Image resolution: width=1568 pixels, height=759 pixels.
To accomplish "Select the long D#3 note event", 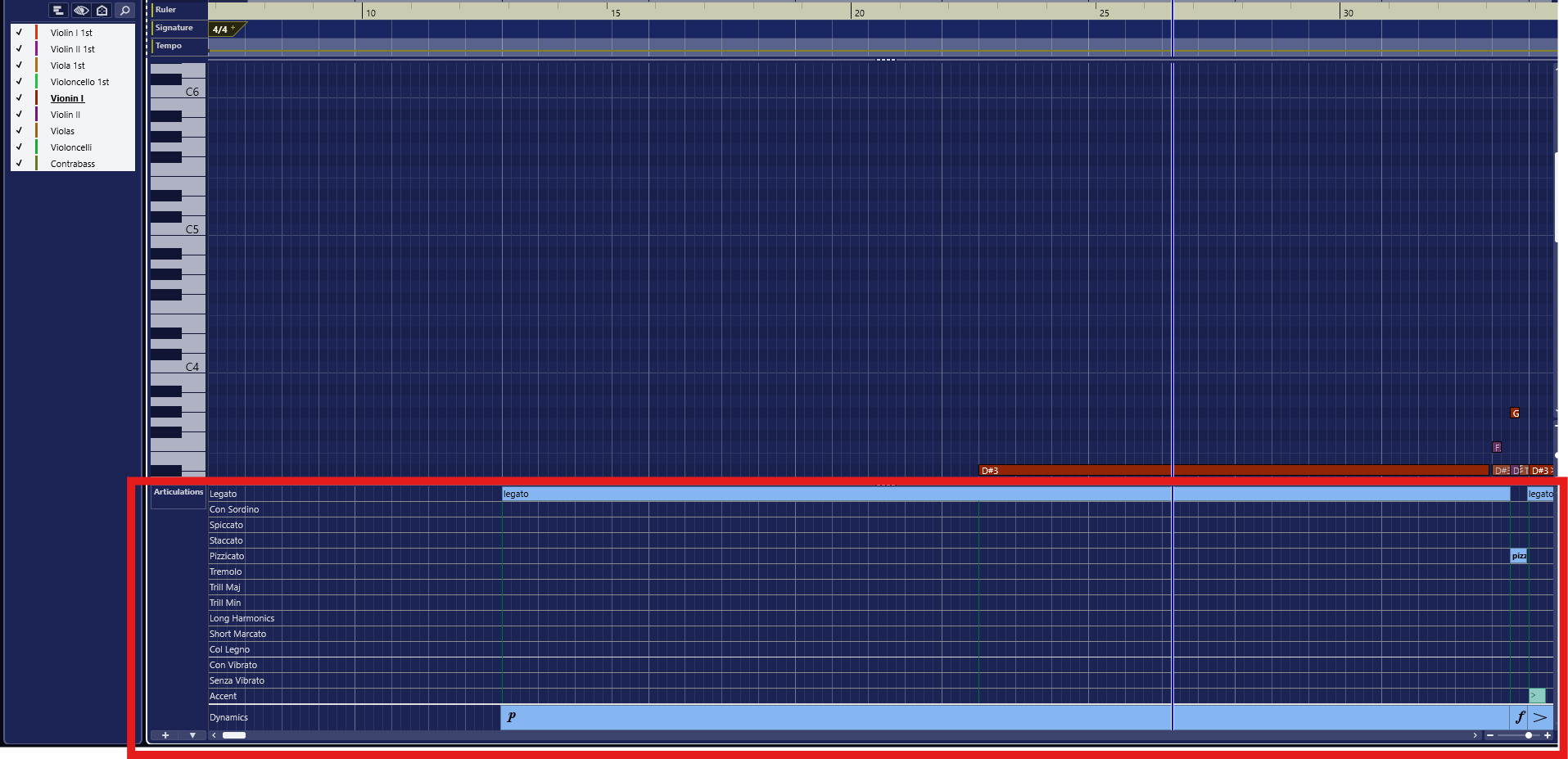I will (1234, 471).
